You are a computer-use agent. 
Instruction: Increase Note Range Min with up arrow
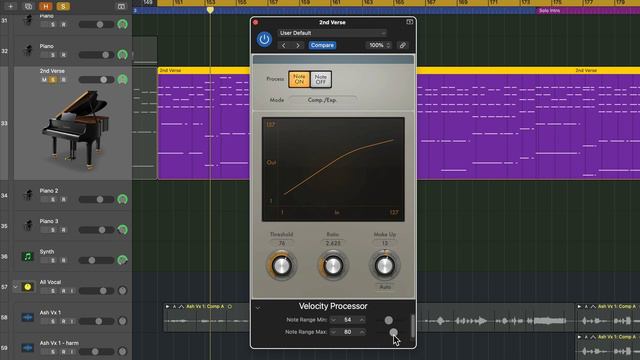click(362, 320)
